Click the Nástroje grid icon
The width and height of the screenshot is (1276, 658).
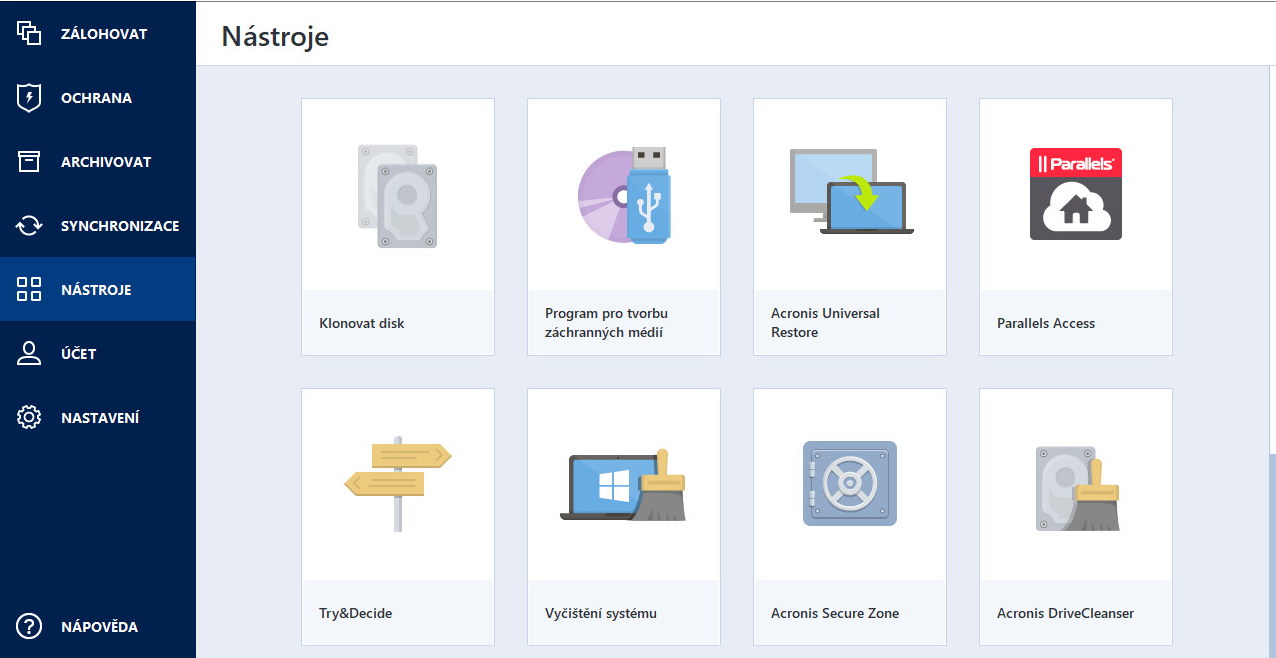pyautogui.click(x=29, y=290)
